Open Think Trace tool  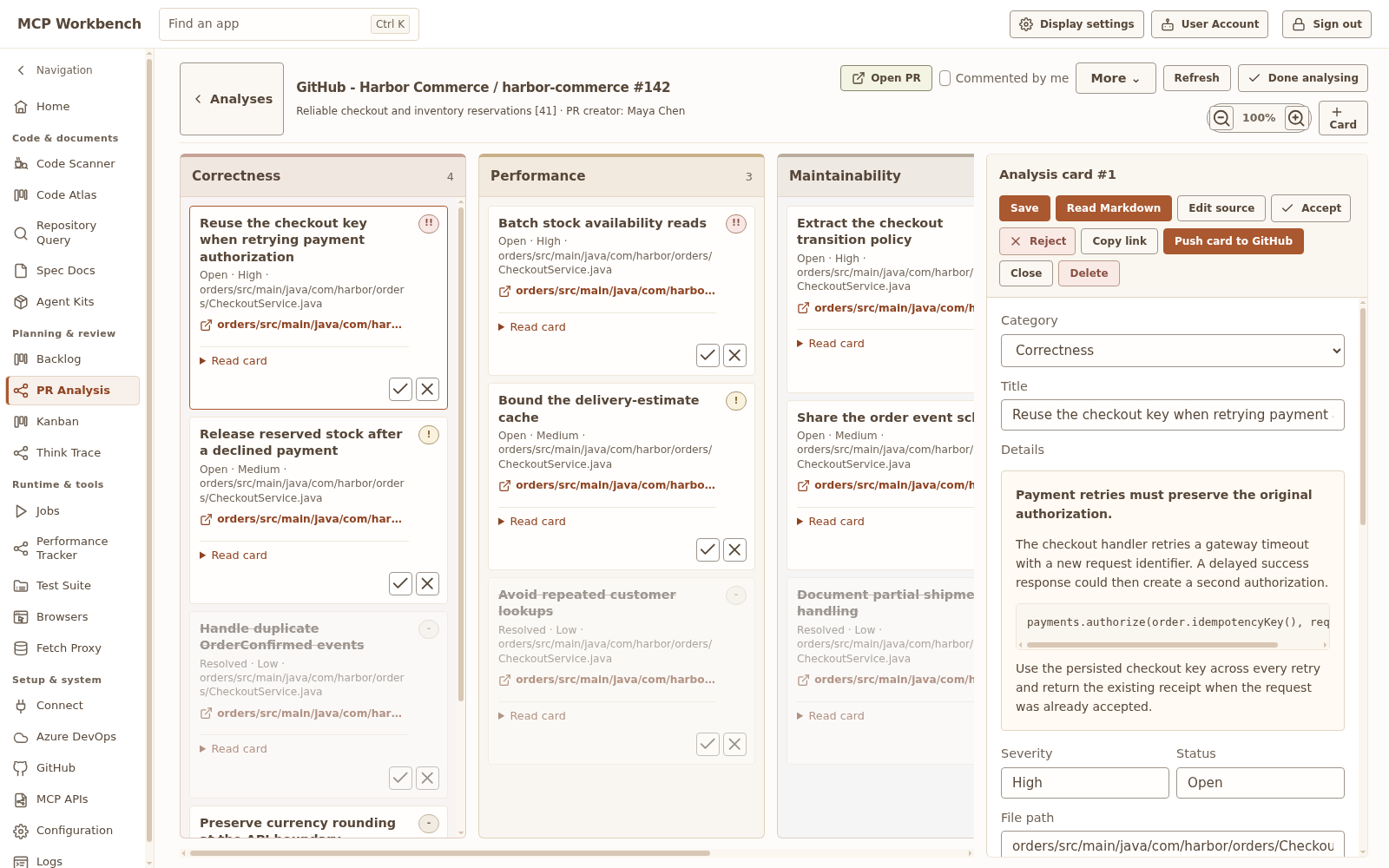coord(73,453)
